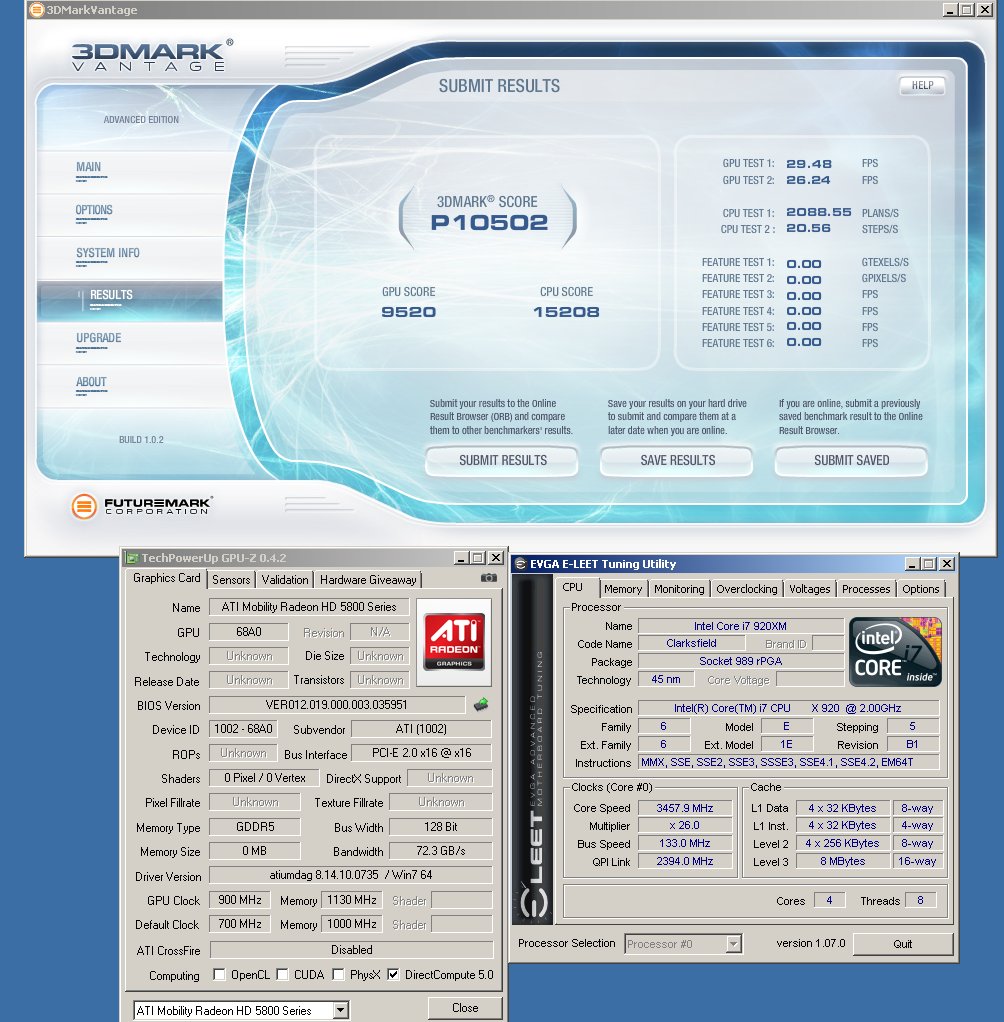This screenshot has width=1004, height=1022.
Task: Click the ATI Radeon logo in GPU-Z
Action: 454,641
